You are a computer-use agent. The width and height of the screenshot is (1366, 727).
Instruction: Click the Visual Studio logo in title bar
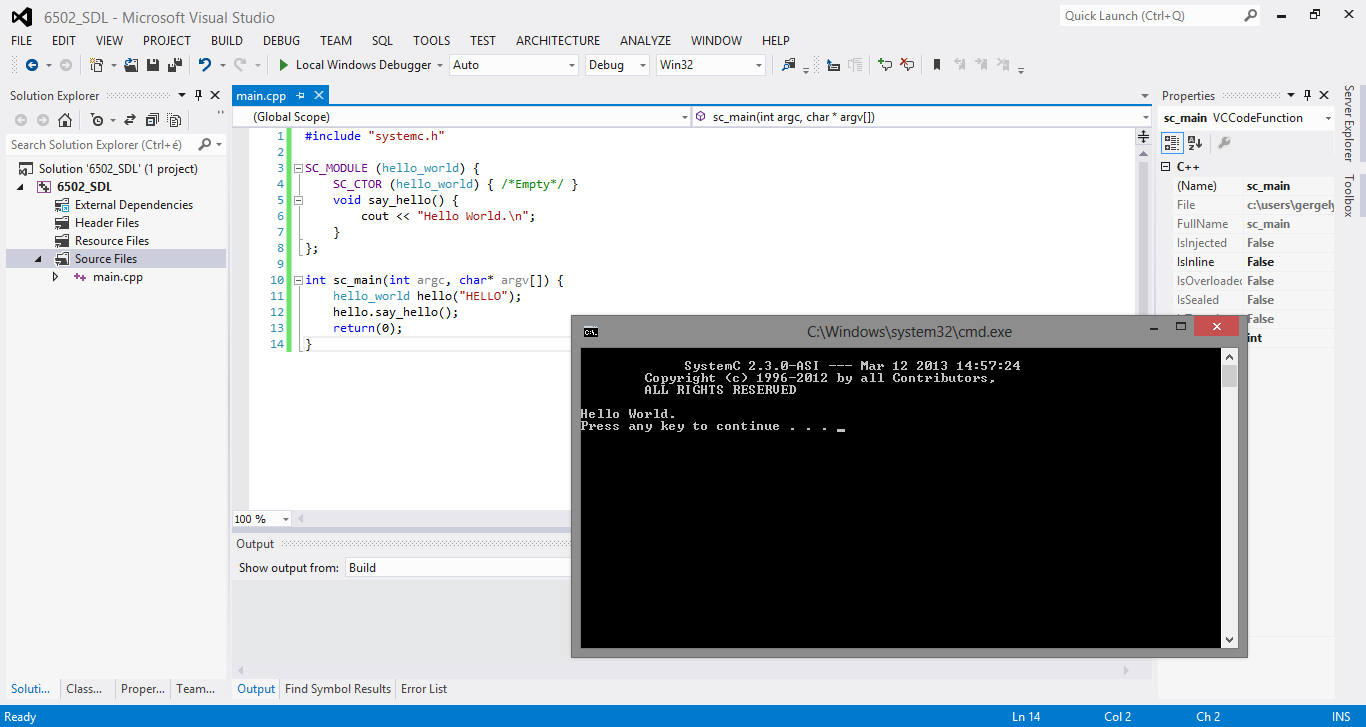pyautogui.click(x=21, y=17)
